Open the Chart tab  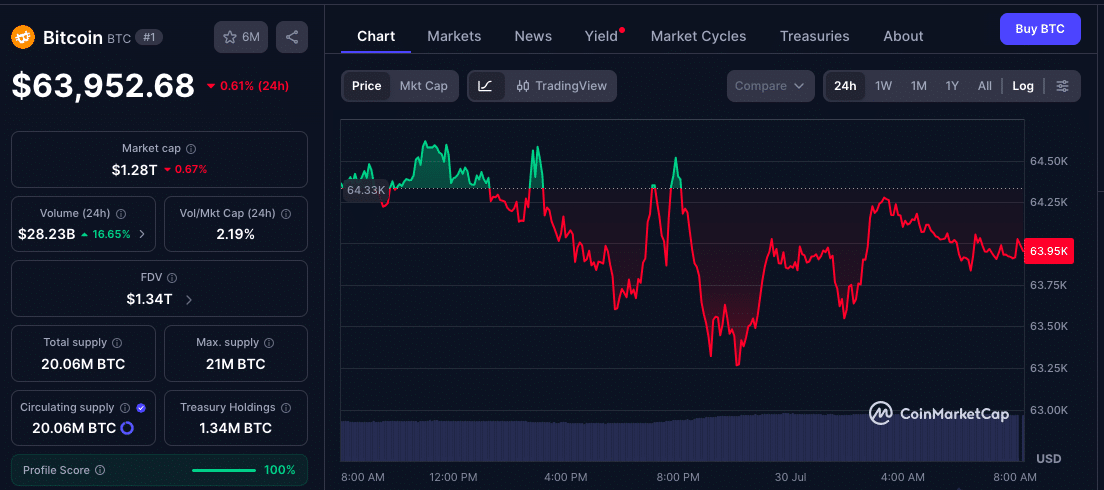[x=376, y=36]
